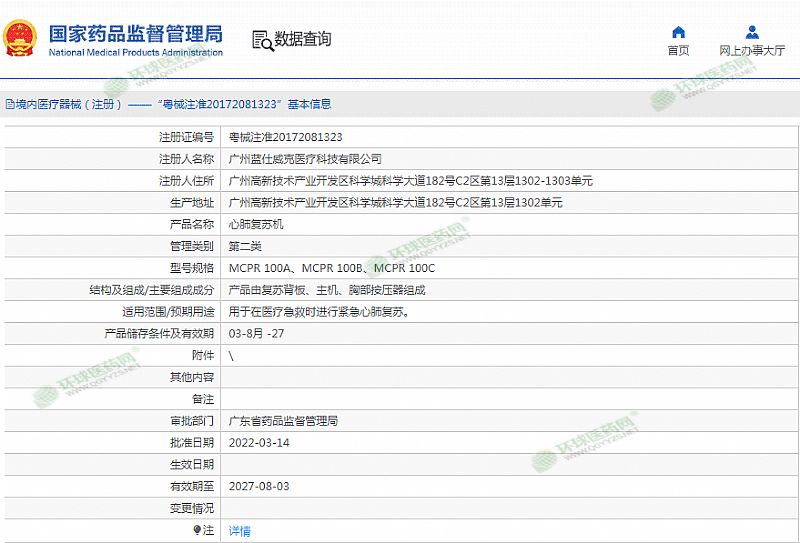800x543 pixels.
Task: Open the 详情 link
Action: [x=239, y=530]
